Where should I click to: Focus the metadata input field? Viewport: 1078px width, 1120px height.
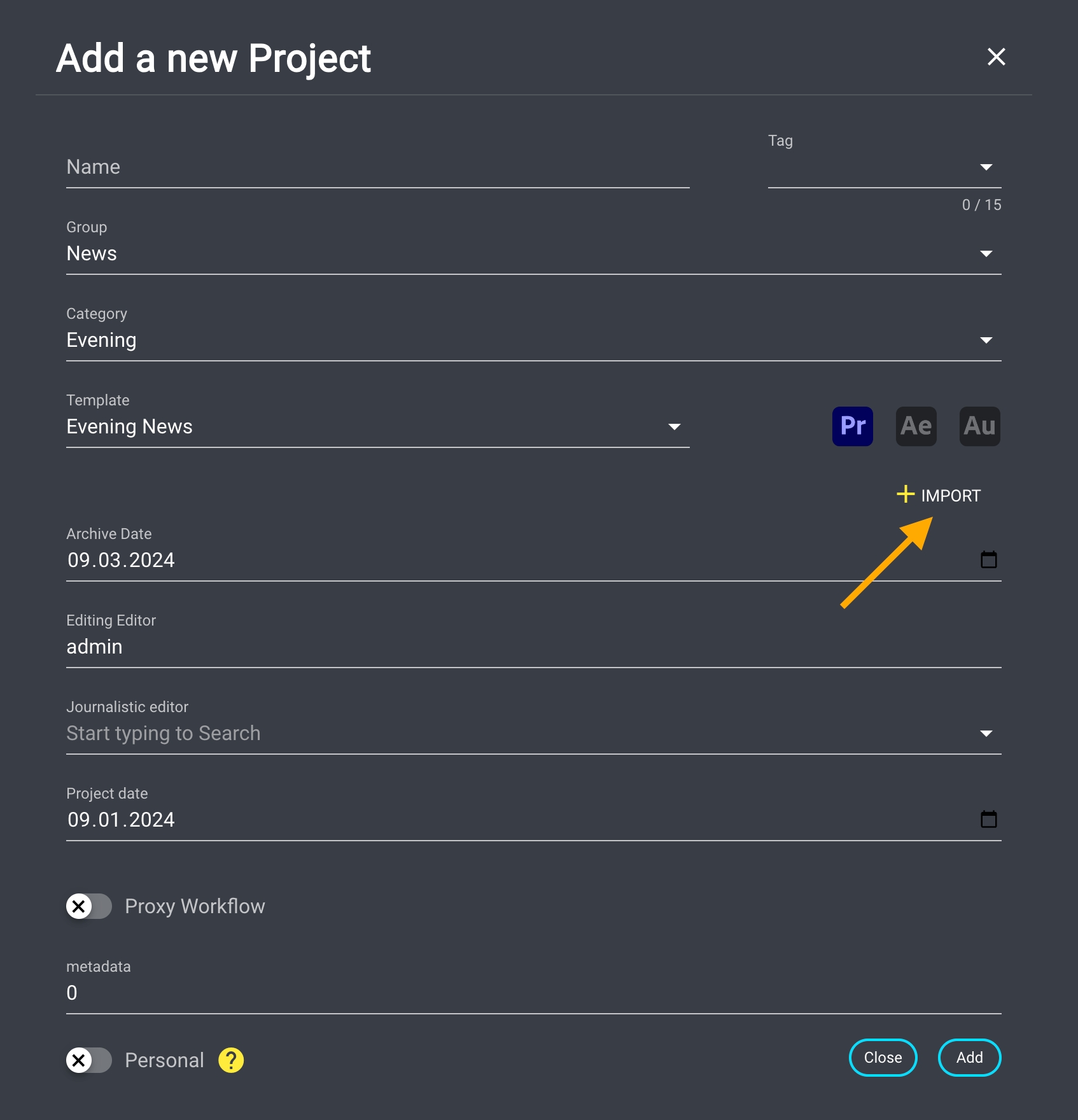pos(533,993)
